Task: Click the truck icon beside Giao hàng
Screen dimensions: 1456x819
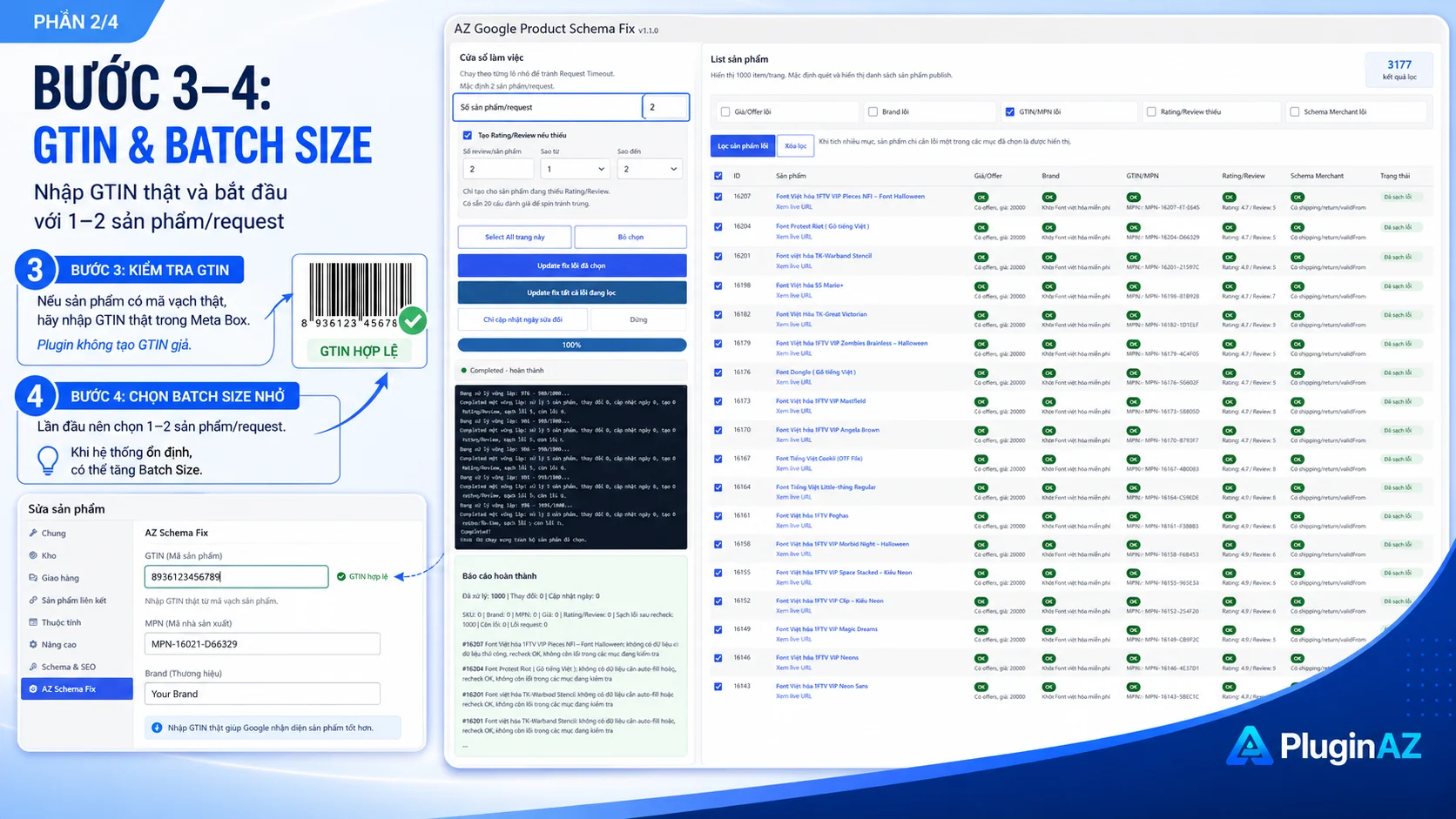Action: click(33, 577)
